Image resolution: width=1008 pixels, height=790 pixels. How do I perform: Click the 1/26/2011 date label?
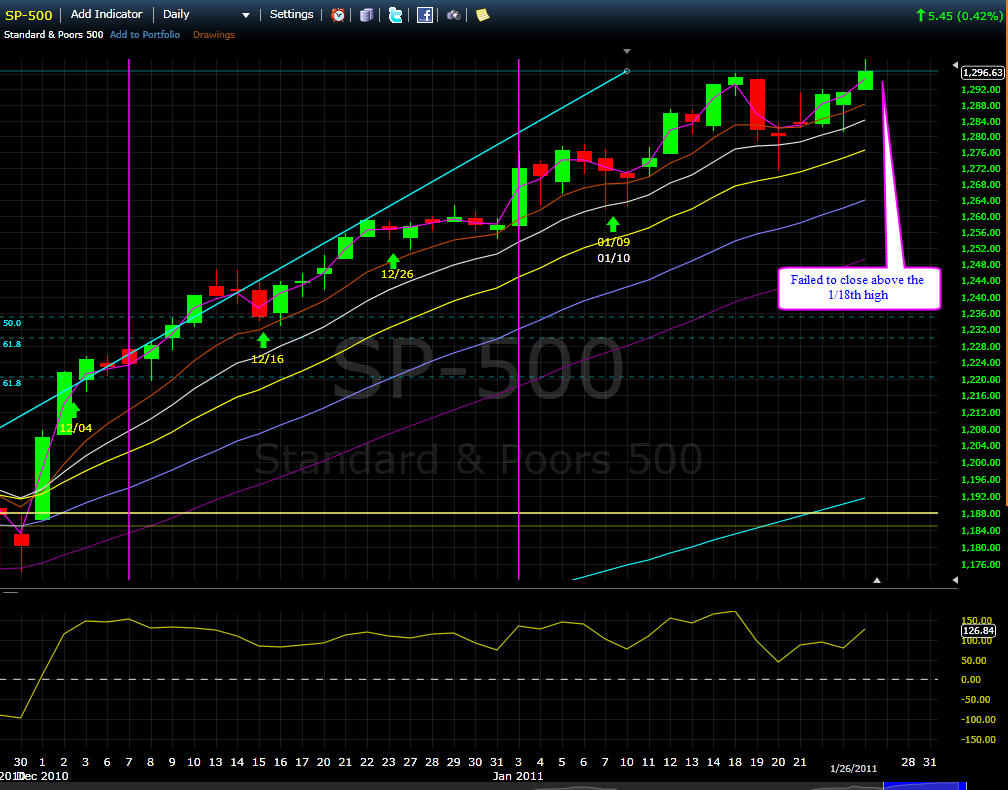[853, 769]
